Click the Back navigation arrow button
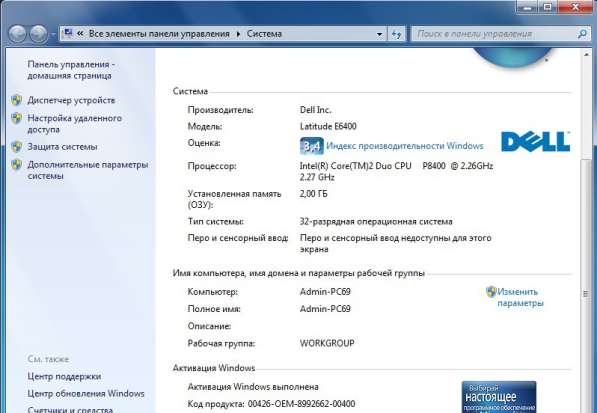Screen dimensions: 597x413 17,34
